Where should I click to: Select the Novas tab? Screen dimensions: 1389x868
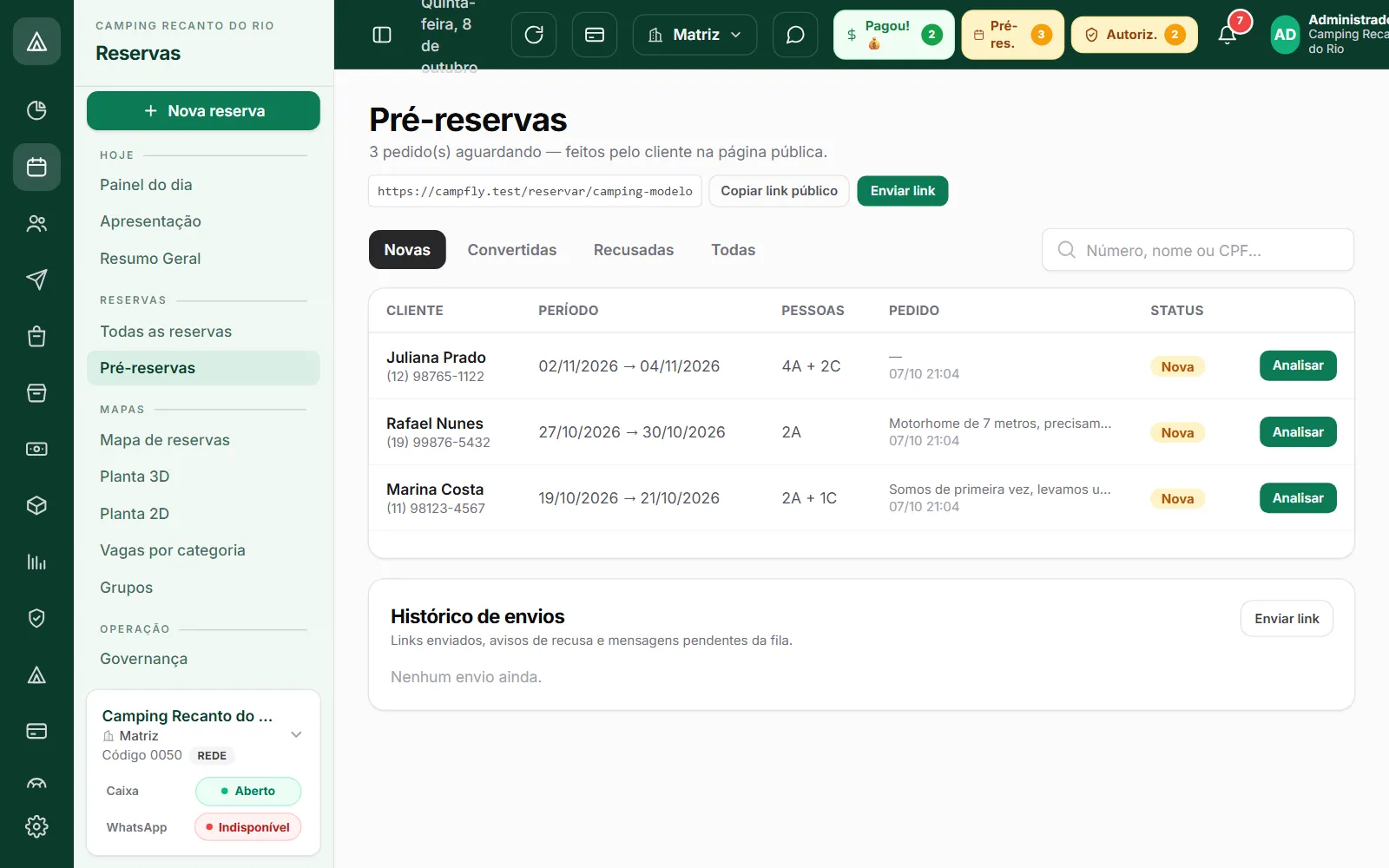pos(407,250)
